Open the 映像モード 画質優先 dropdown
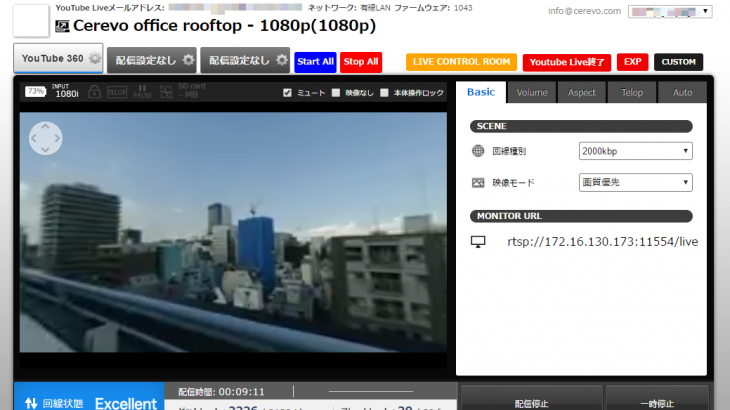The width and height of the screenshot is (730, 410). pyautogui.click(x=635, y=182)
